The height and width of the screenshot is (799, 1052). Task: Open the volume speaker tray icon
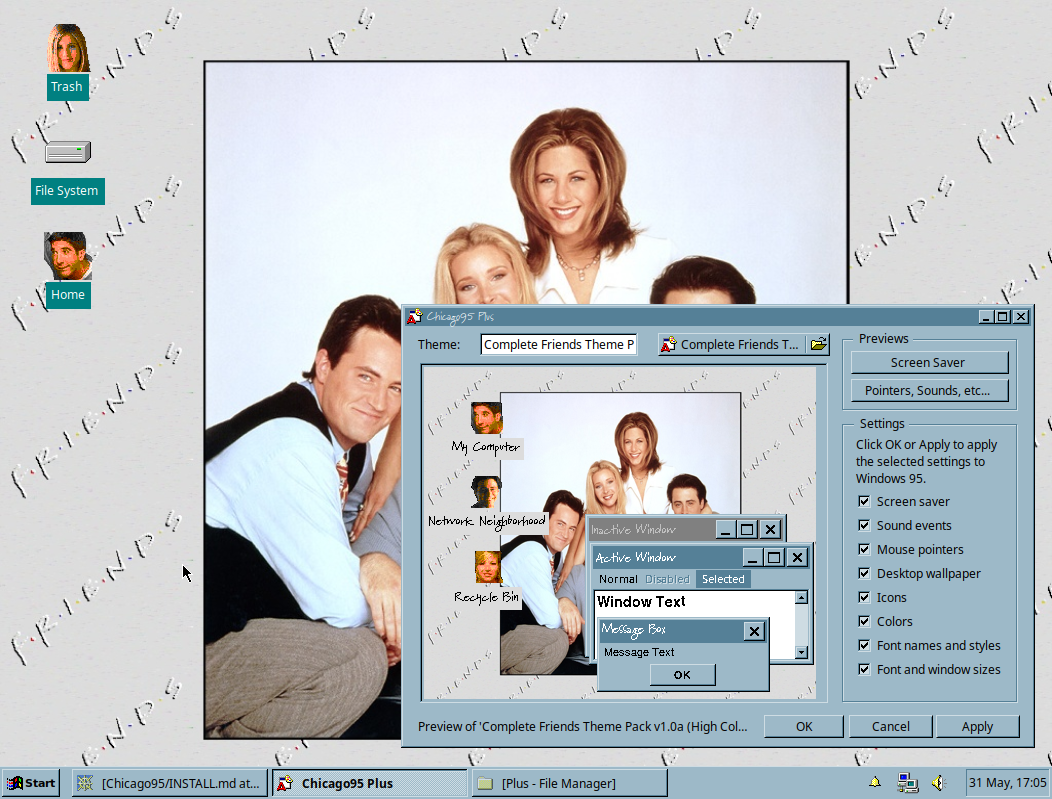[938, 783]
